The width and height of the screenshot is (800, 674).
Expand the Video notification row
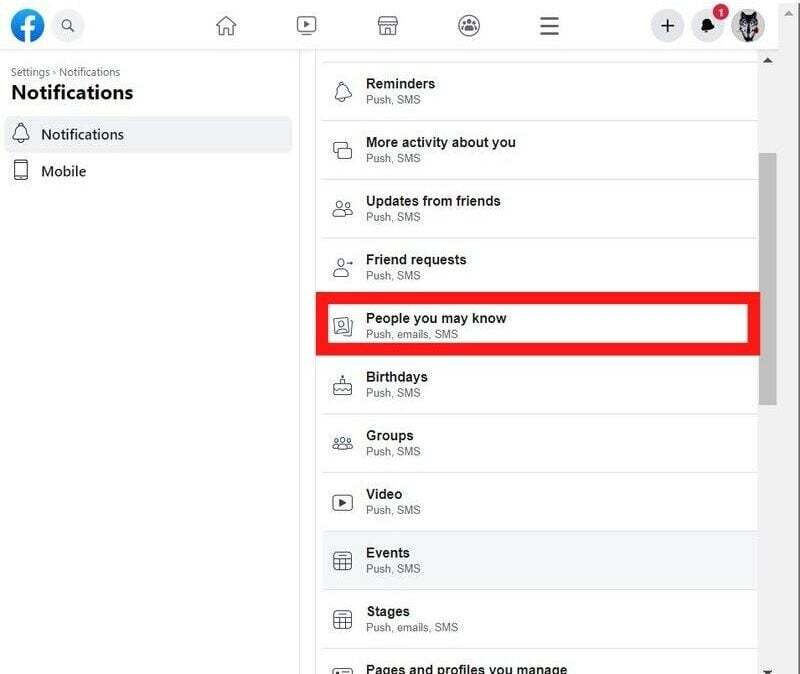[540, 502]
